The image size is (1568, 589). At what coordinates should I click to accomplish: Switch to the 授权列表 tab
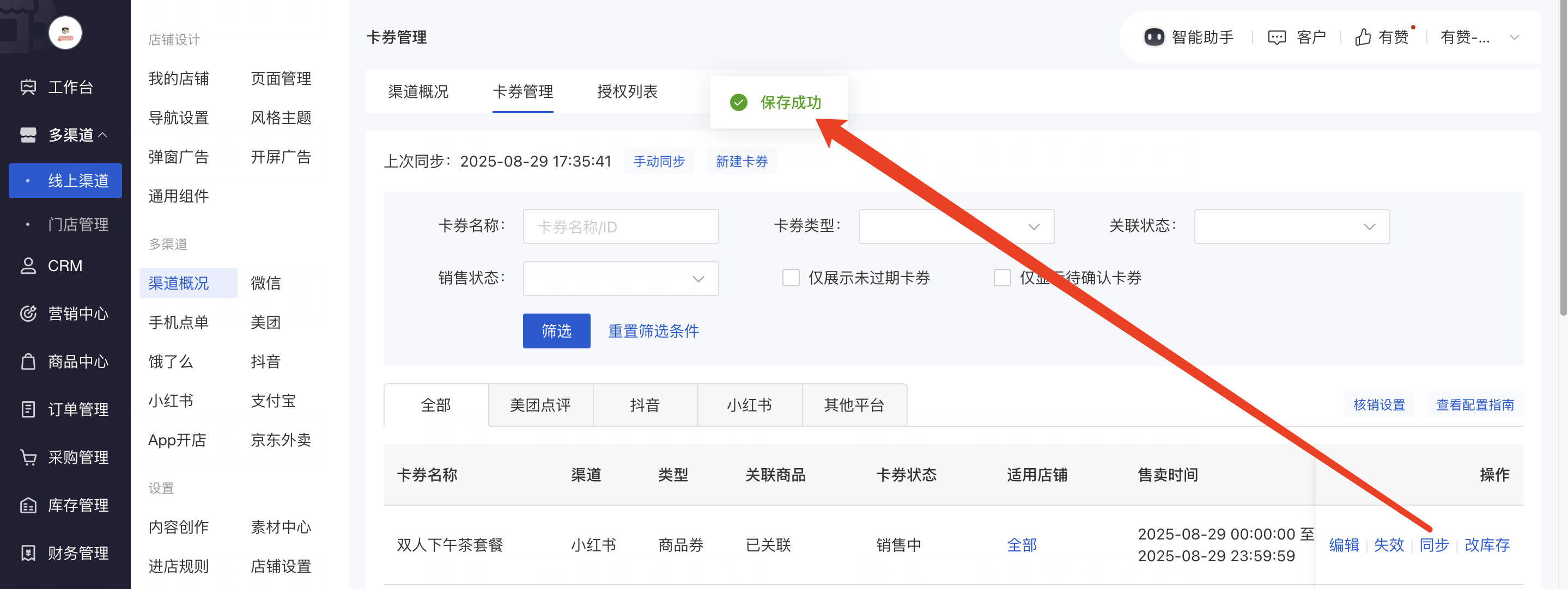627,92
